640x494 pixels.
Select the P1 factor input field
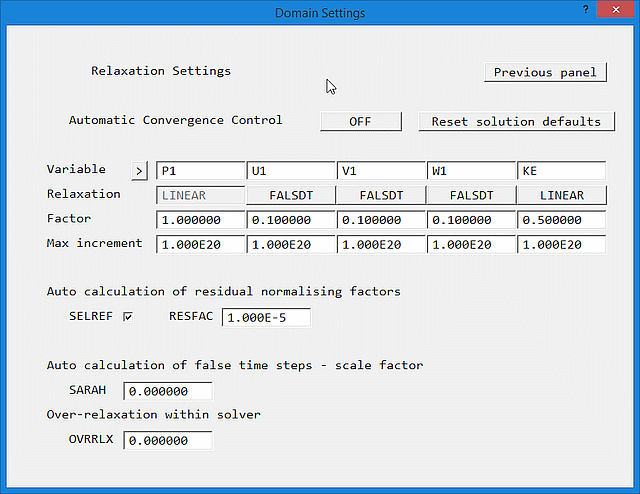200,220
